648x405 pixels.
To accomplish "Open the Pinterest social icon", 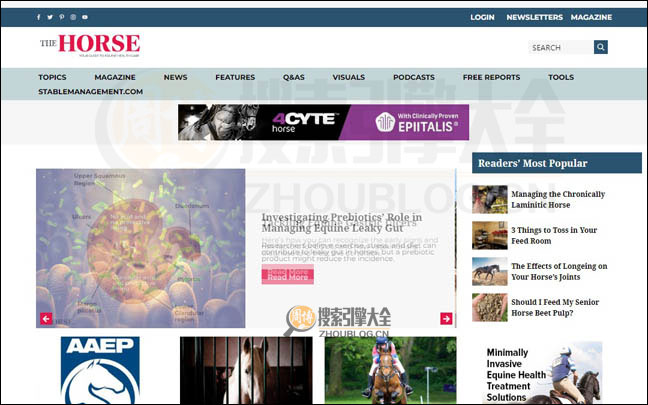I will pyautogui.click(x=62, y=17).
